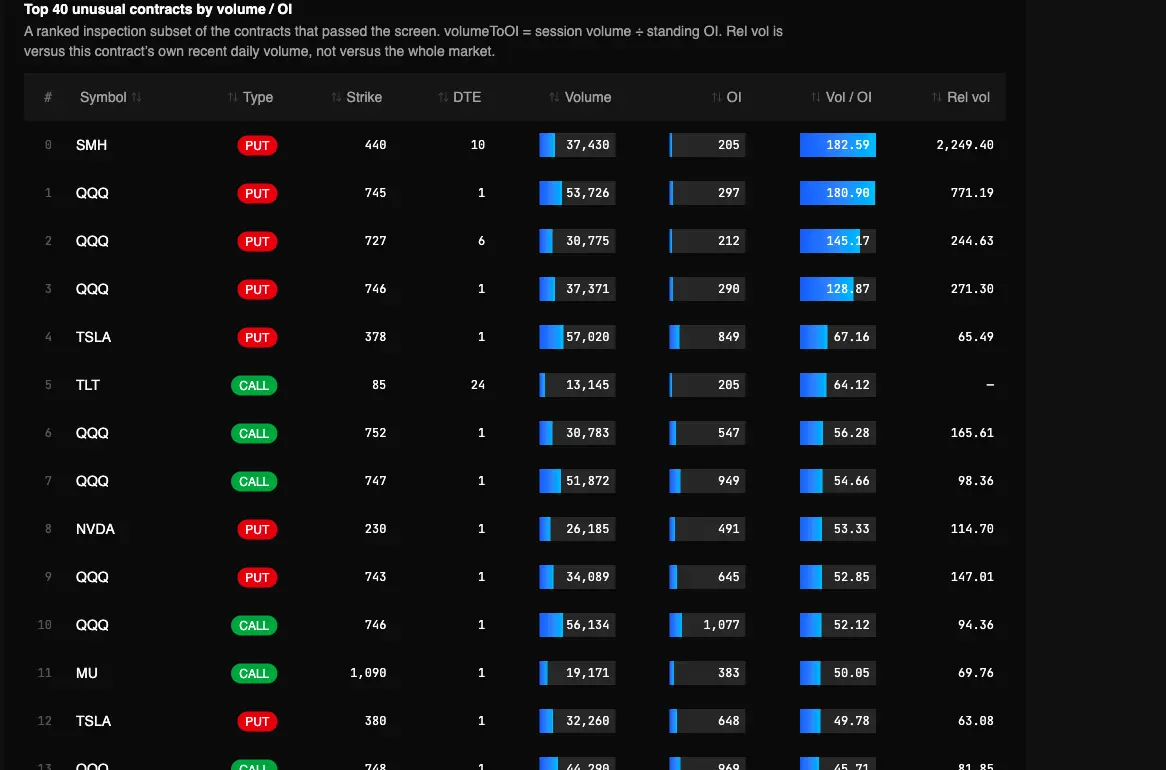Click volume 37,371 in QQQ 746 put row
Viewport: 1166px width, 770px height.
click(587, 289)
